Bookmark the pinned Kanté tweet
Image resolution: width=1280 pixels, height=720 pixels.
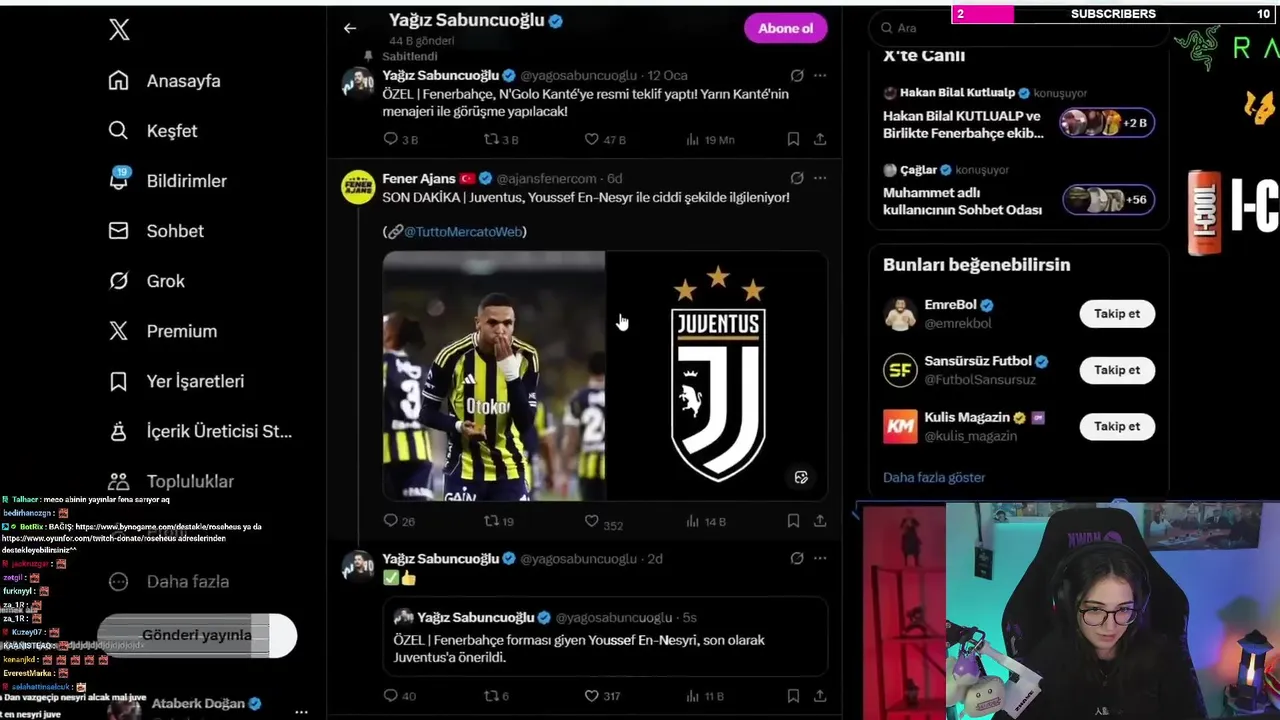click(x=793, y=139)
